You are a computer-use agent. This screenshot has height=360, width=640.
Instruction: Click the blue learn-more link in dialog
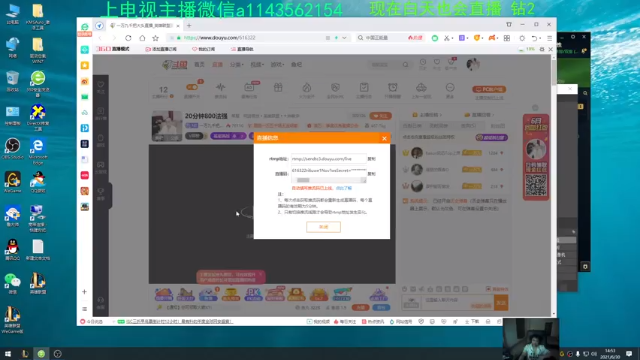344,188
